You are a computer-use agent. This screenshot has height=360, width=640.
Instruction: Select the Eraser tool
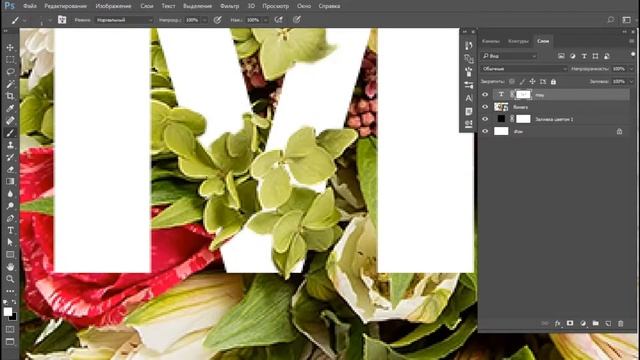pyautogui.click(x=10, y=169)
